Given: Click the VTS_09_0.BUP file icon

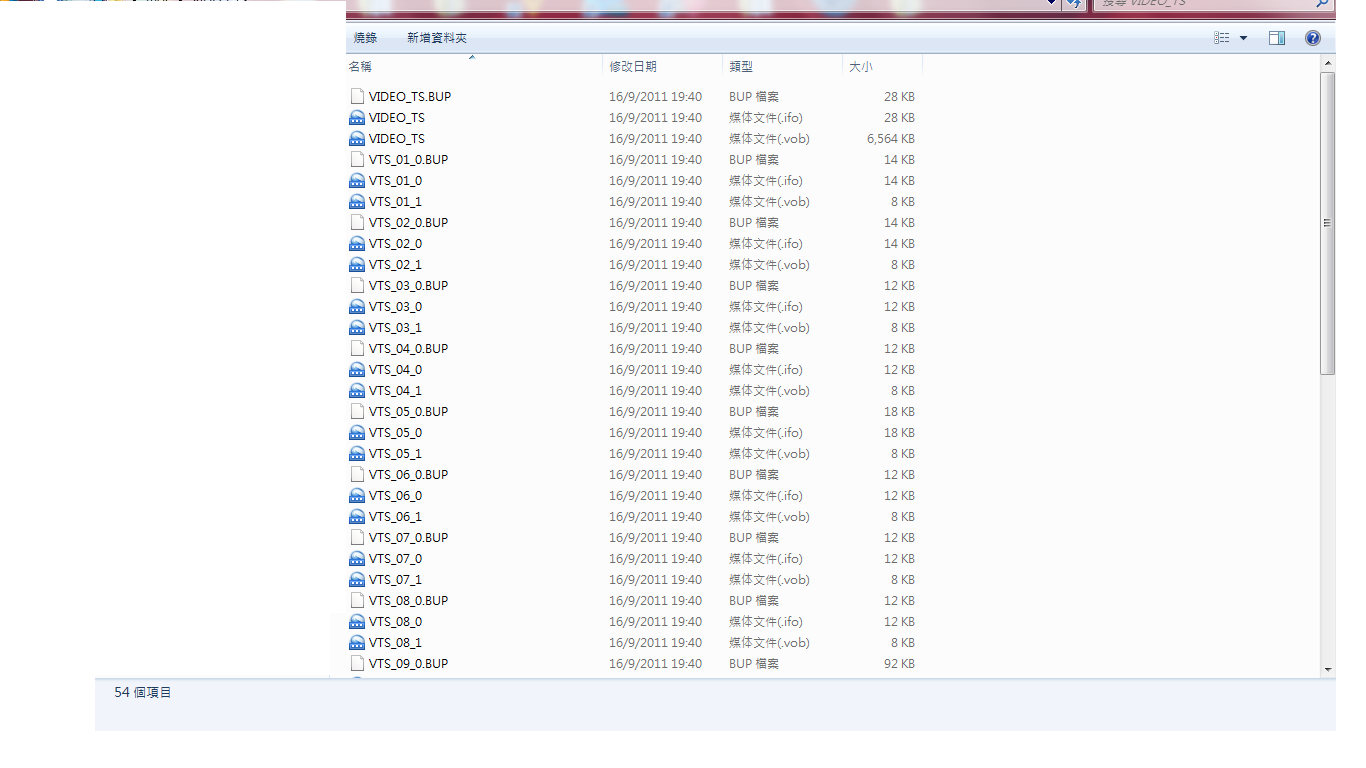Looking at the screenshot, I should pyautogui.click(x=357, y=664).
